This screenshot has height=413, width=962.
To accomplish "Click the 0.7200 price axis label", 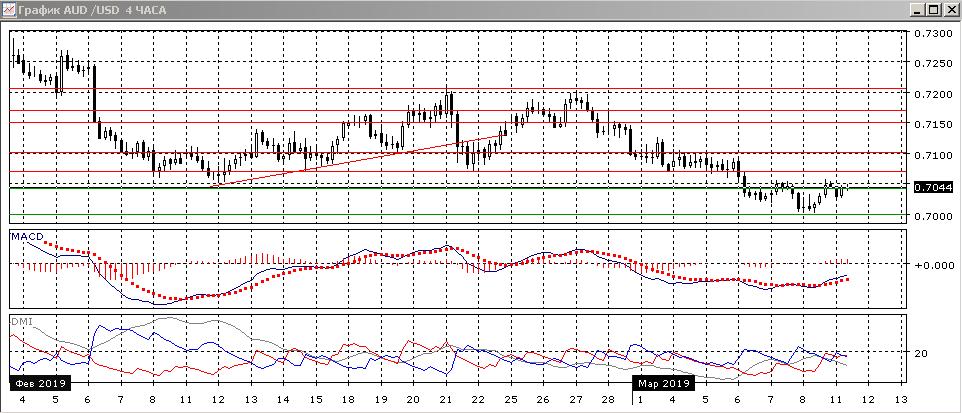I will tap(933, 94).
